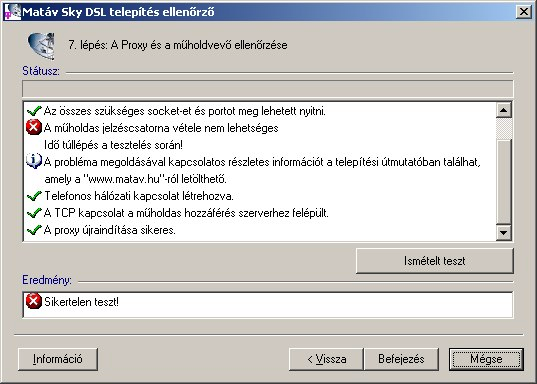
Task: Select the line starting 'A probléma megoldásával kapcsolatos'
Action: [262, 162]
